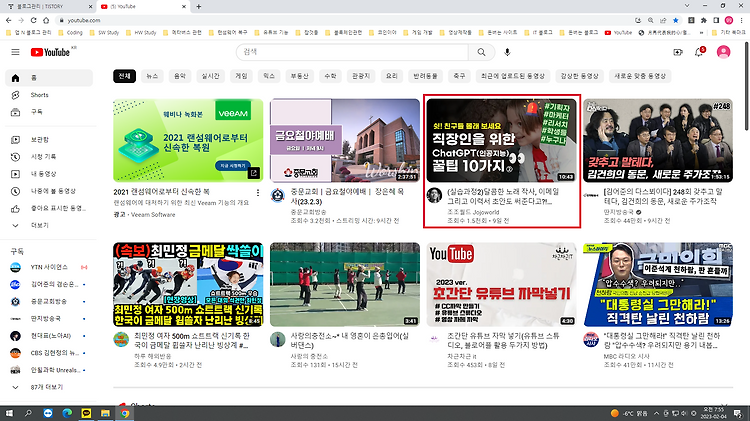The image size is (750, 421).
Task: Click the channel avatar beside 조간단 유튜브 자막 넣기
Action: [434, 339]
